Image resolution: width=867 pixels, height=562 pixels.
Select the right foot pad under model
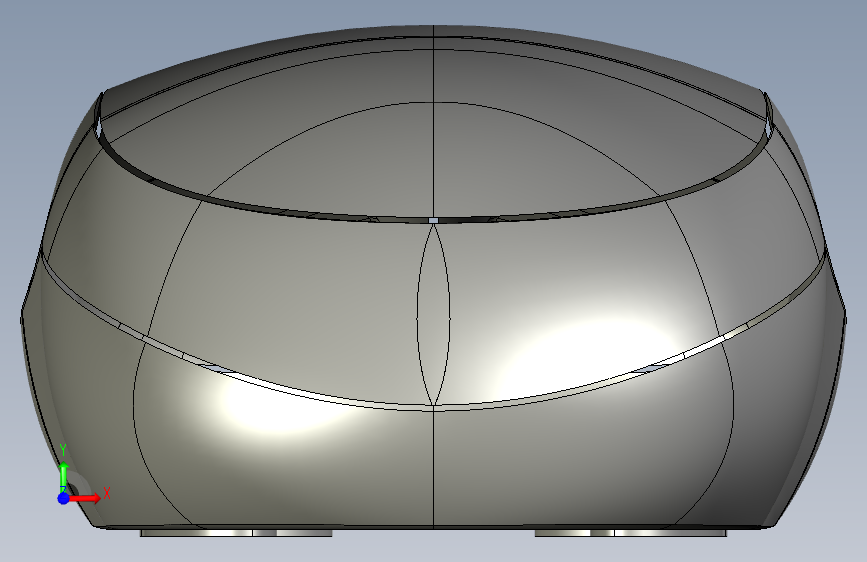[631, 533]
